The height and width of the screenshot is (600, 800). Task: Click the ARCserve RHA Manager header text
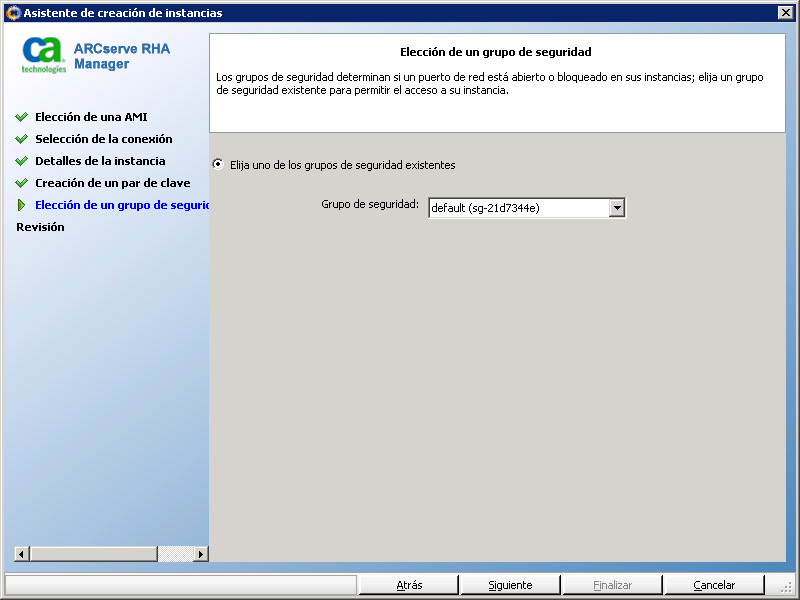click(x=120, y=53)
